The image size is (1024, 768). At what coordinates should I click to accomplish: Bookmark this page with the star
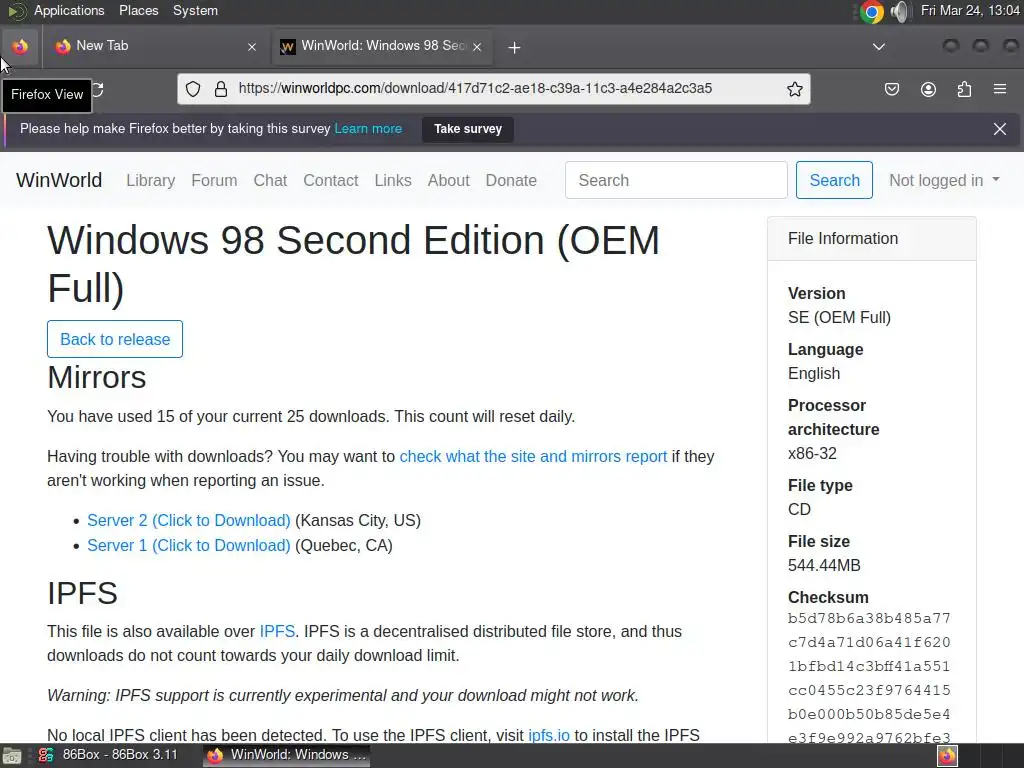point(794,89)
